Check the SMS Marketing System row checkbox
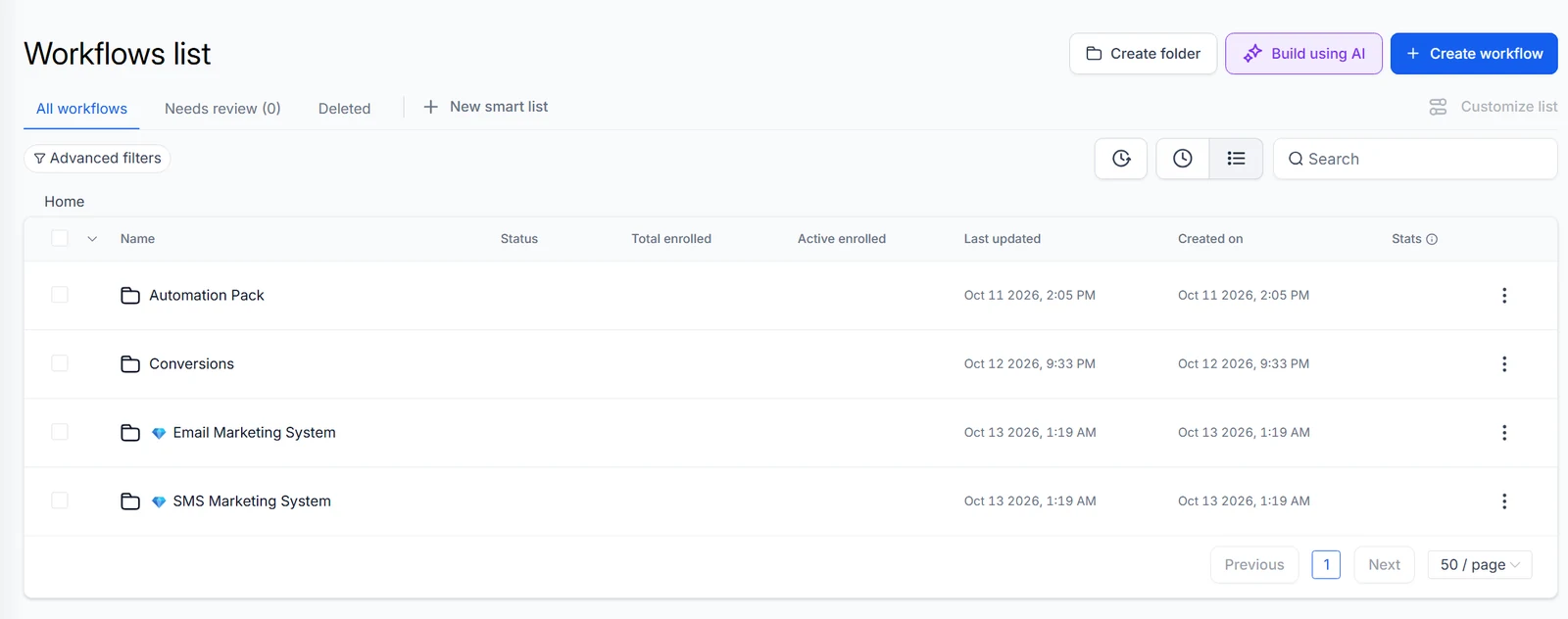 60,500
